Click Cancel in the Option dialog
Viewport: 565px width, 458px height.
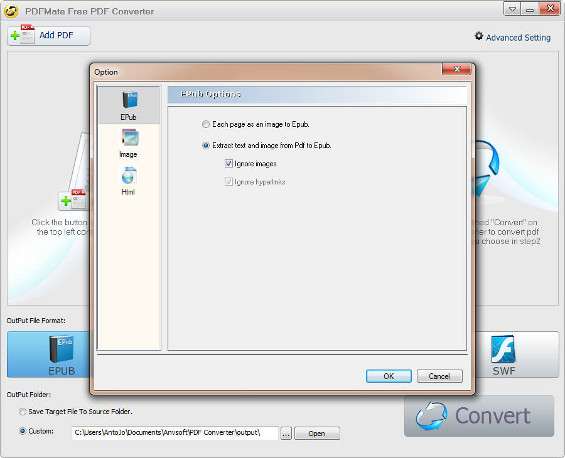click(x=439, y=376)
